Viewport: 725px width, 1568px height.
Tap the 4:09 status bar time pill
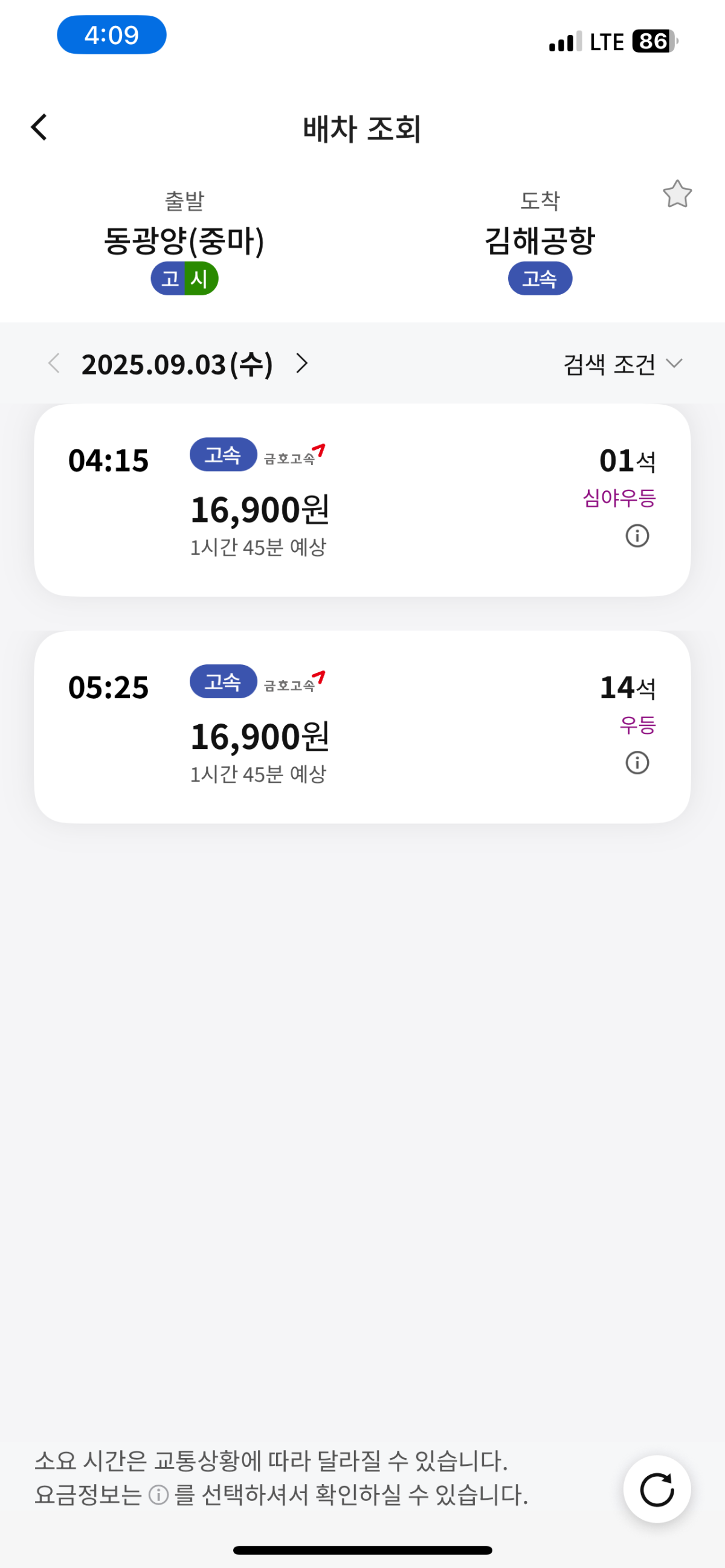tap(111, 34)
